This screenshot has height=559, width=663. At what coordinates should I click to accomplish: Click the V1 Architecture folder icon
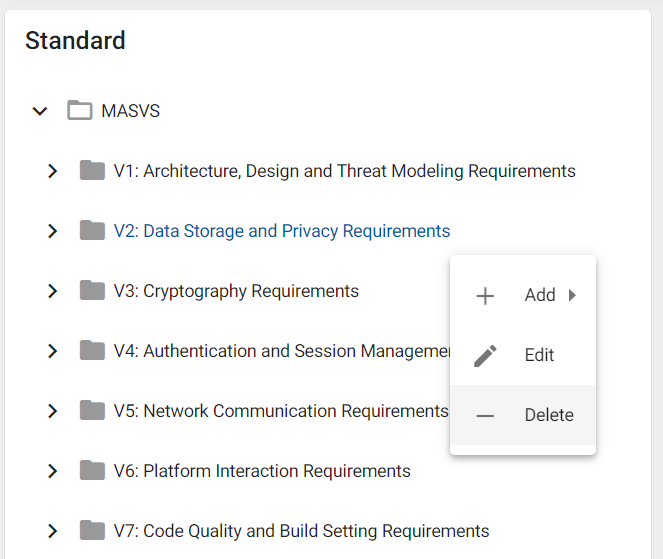[x=92, y=170]
